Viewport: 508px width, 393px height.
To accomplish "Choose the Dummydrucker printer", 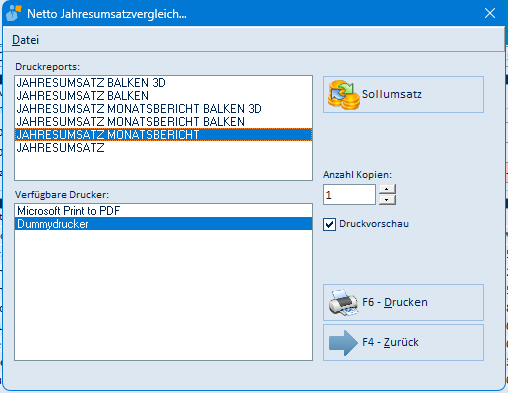I will [x=163, y=224].
